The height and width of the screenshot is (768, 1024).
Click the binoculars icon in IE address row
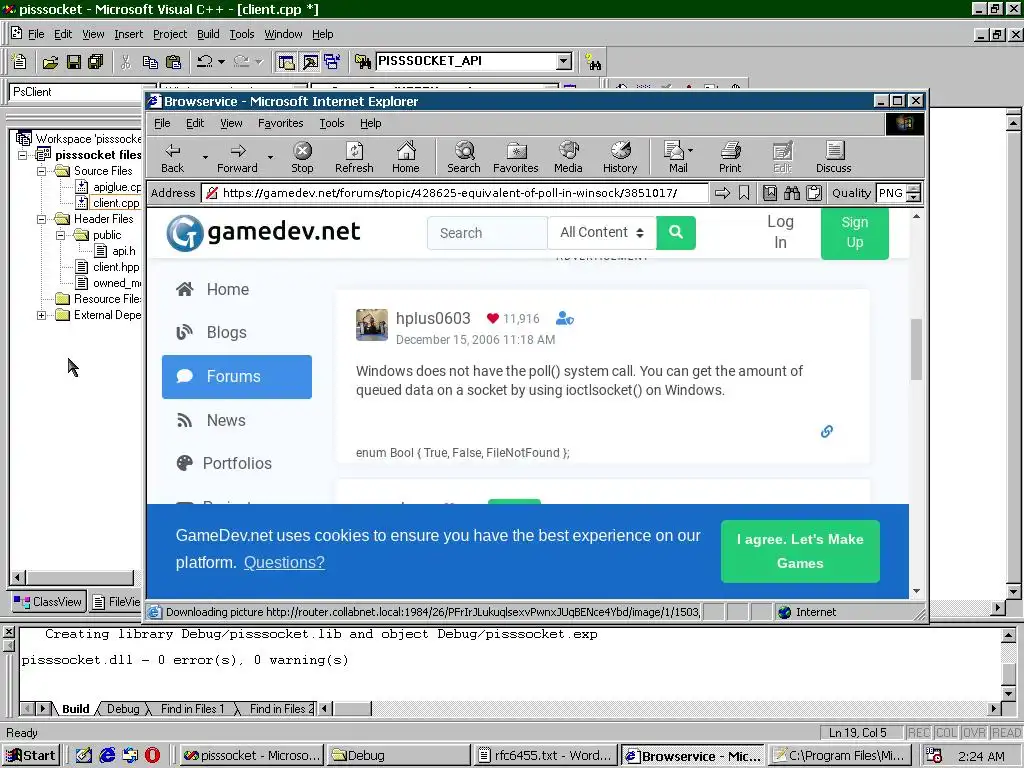click(x=792, y=193)
